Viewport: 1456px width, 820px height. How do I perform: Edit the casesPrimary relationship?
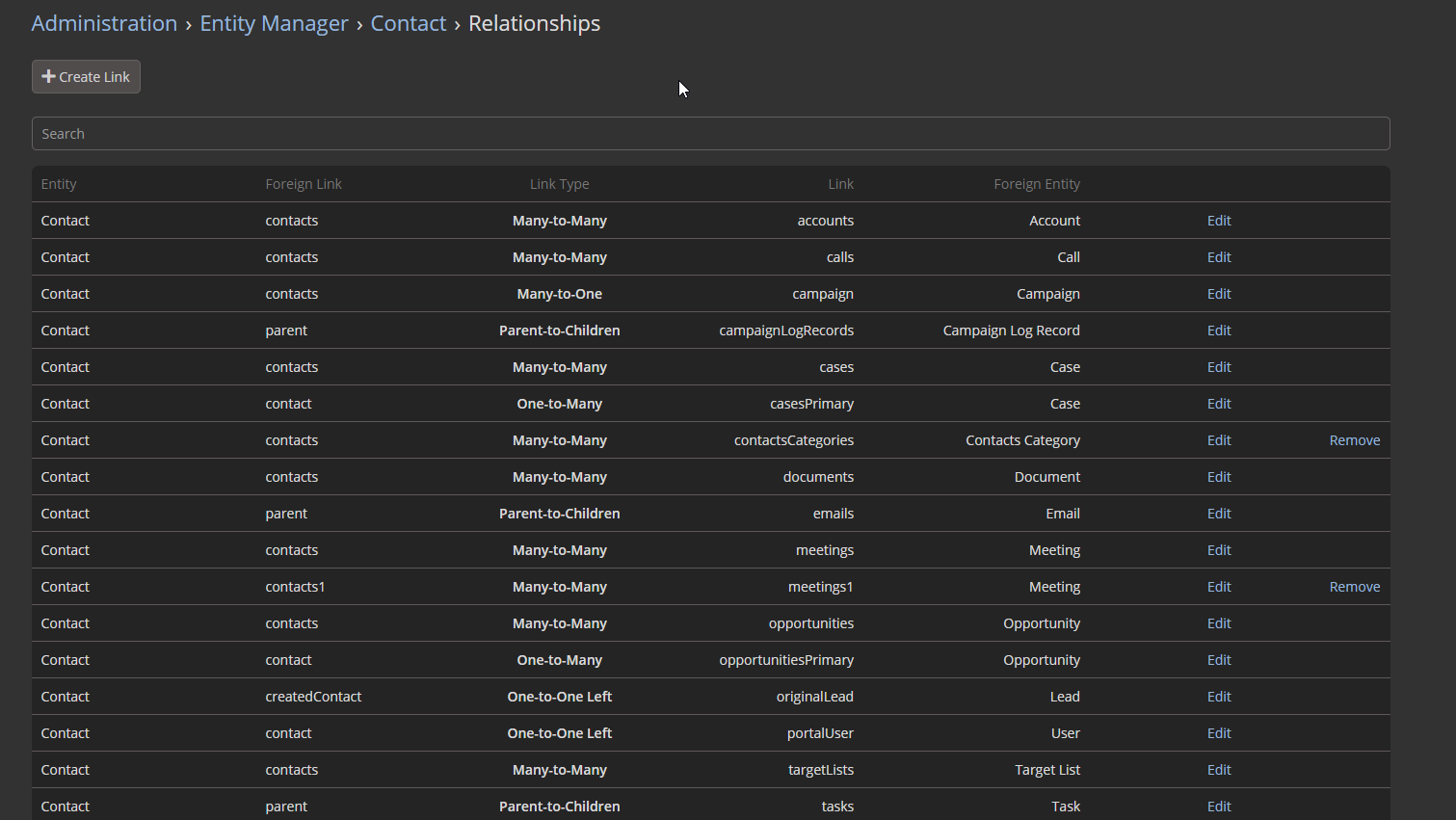click(1218, 404)
